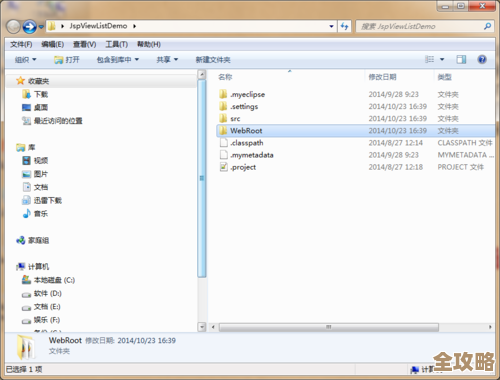Open the 音乐 library
The image size is (500, 380).
point(41,214)
